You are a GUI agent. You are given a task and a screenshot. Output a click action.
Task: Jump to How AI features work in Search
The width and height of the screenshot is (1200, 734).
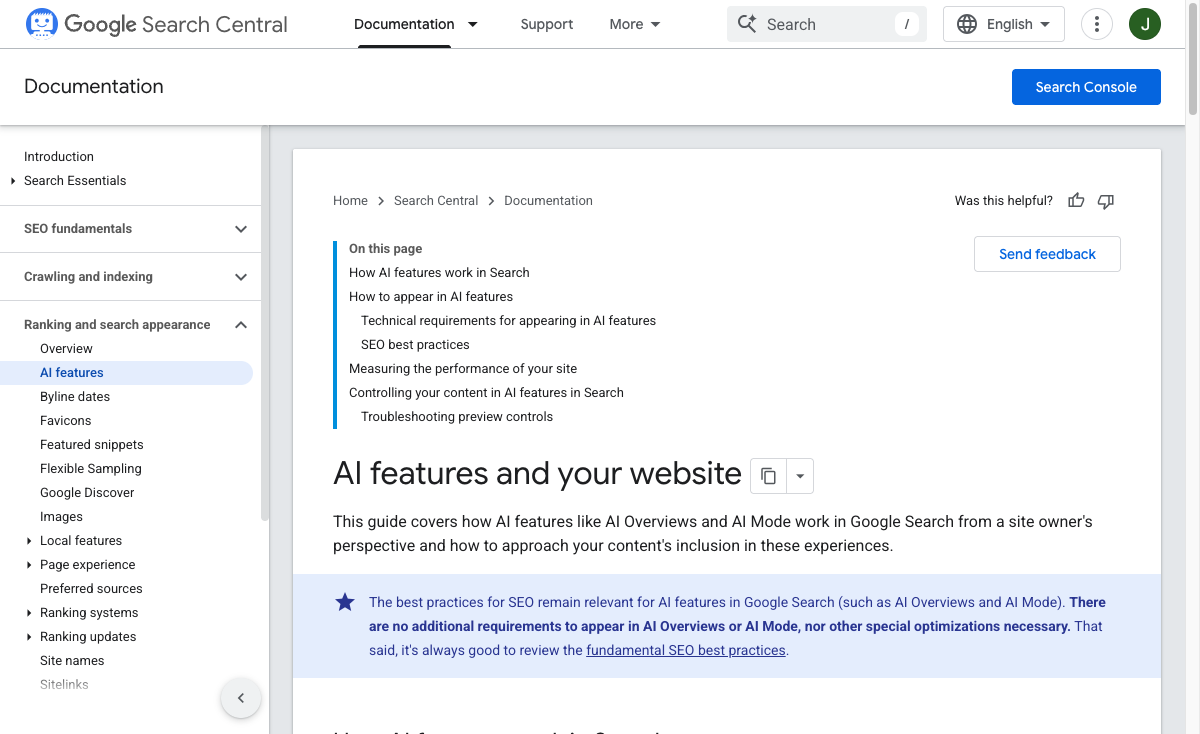click(x=439, y=273)
